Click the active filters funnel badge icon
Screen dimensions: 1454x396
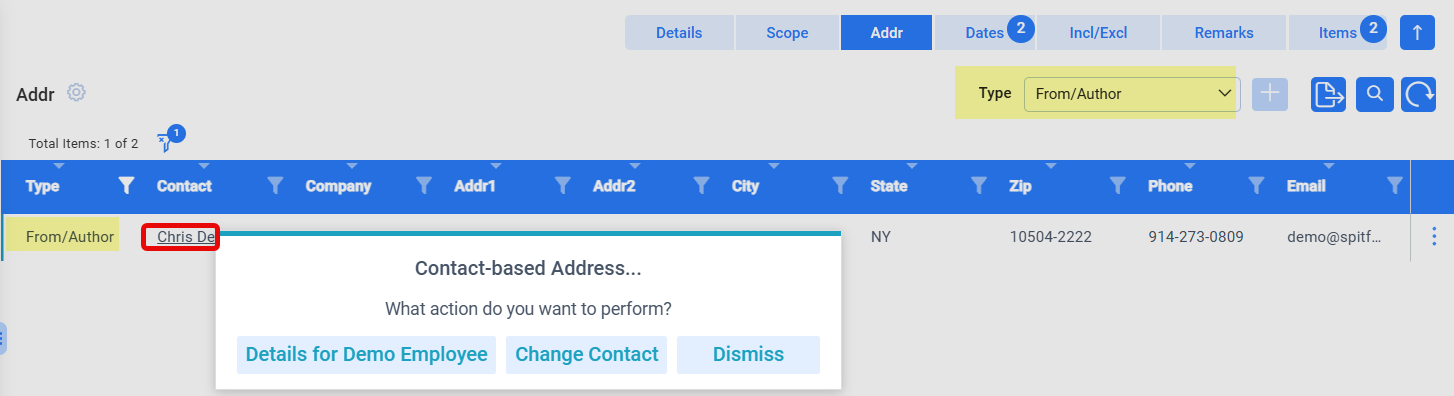click(167, 141)
